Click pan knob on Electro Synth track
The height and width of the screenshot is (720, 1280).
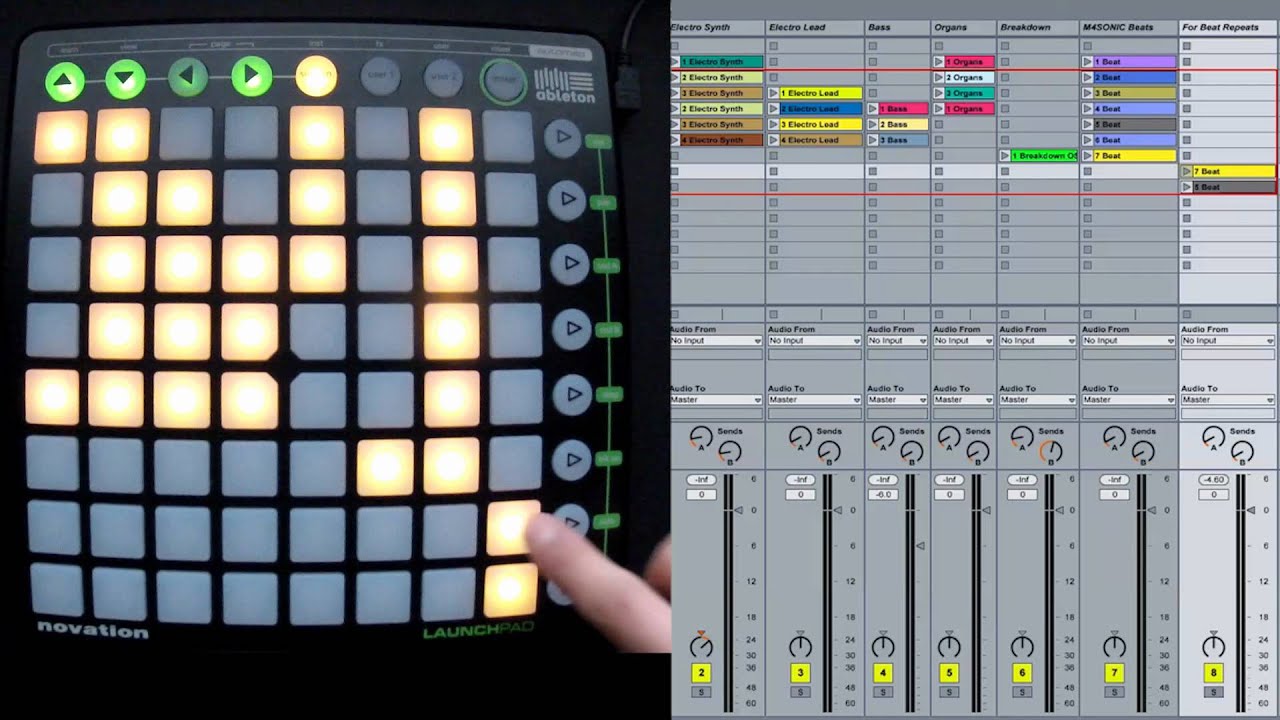[x=702, y=645]
